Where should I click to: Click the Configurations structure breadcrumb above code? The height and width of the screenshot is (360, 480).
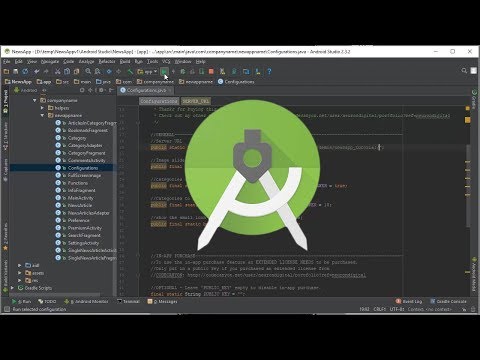(x=159, y=101)
